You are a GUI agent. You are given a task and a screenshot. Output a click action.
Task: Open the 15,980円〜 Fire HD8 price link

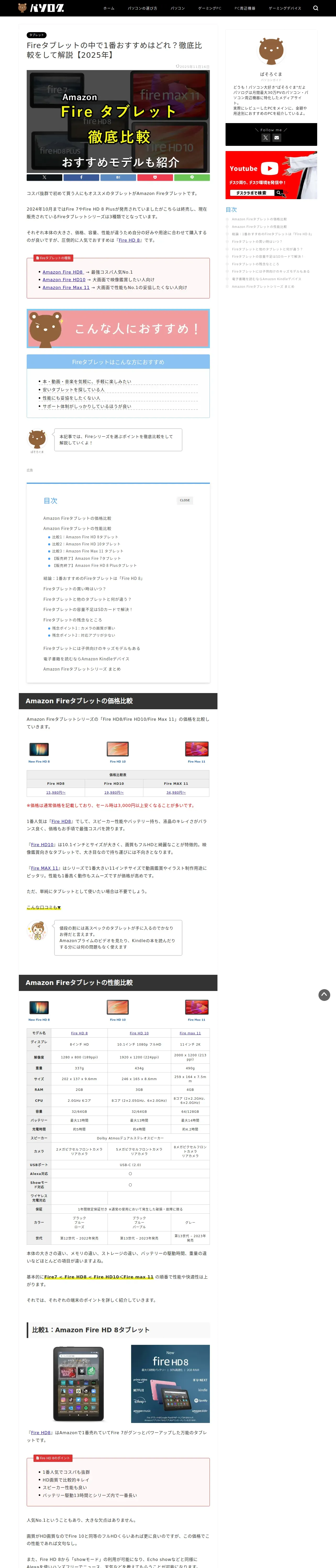[55, 793]
